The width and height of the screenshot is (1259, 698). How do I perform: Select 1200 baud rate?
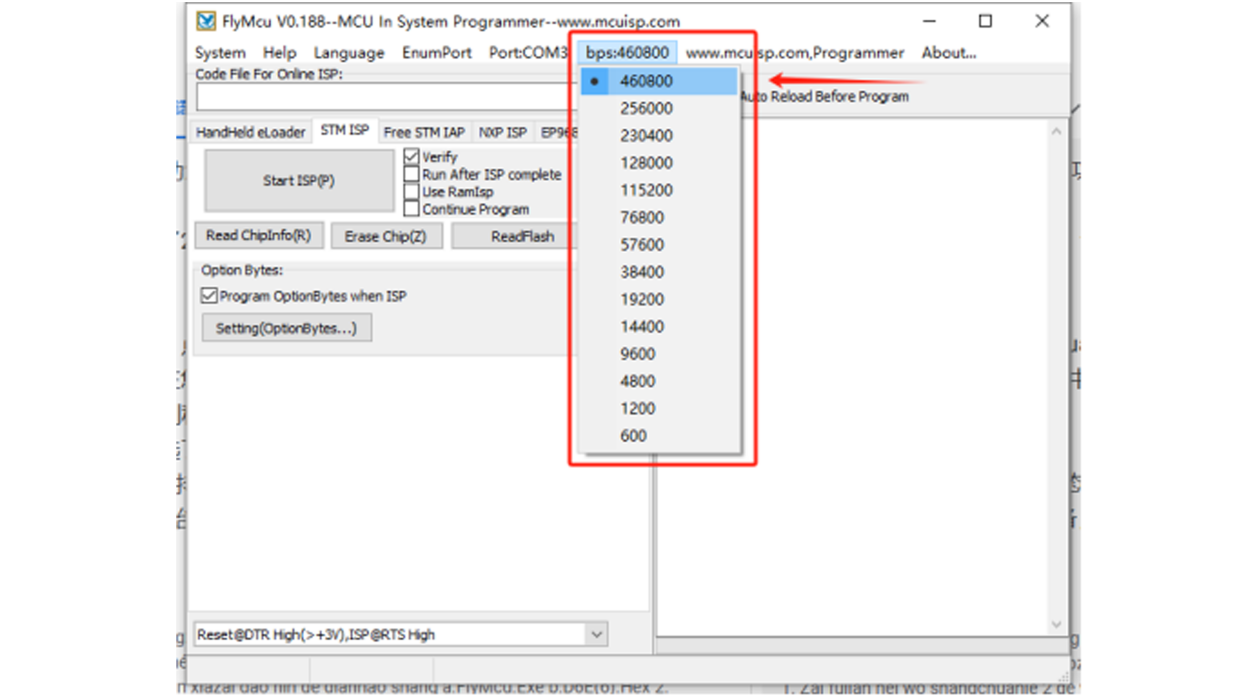pyautogui.click(x=660, y=408)
